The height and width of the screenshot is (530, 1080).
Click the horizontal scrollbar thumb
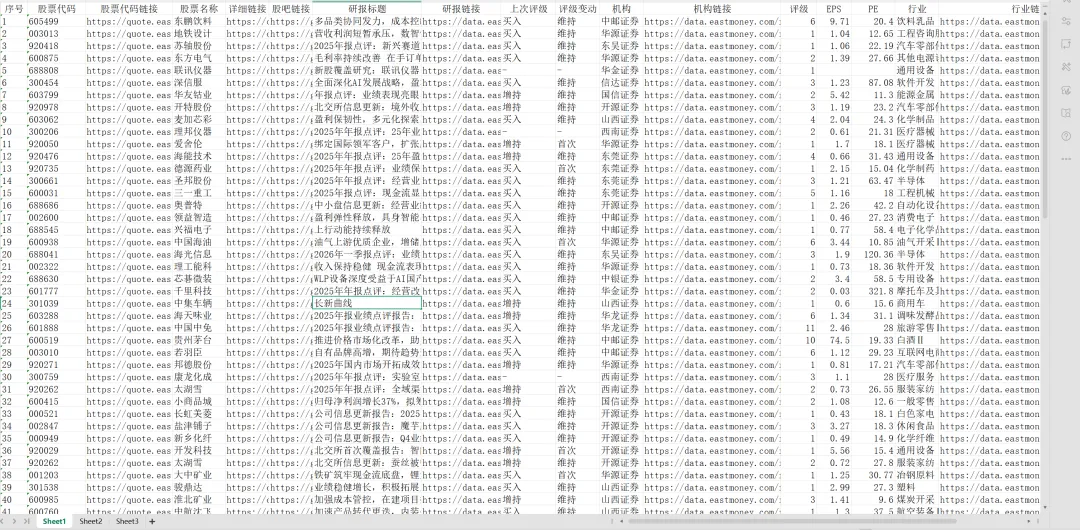791,522
